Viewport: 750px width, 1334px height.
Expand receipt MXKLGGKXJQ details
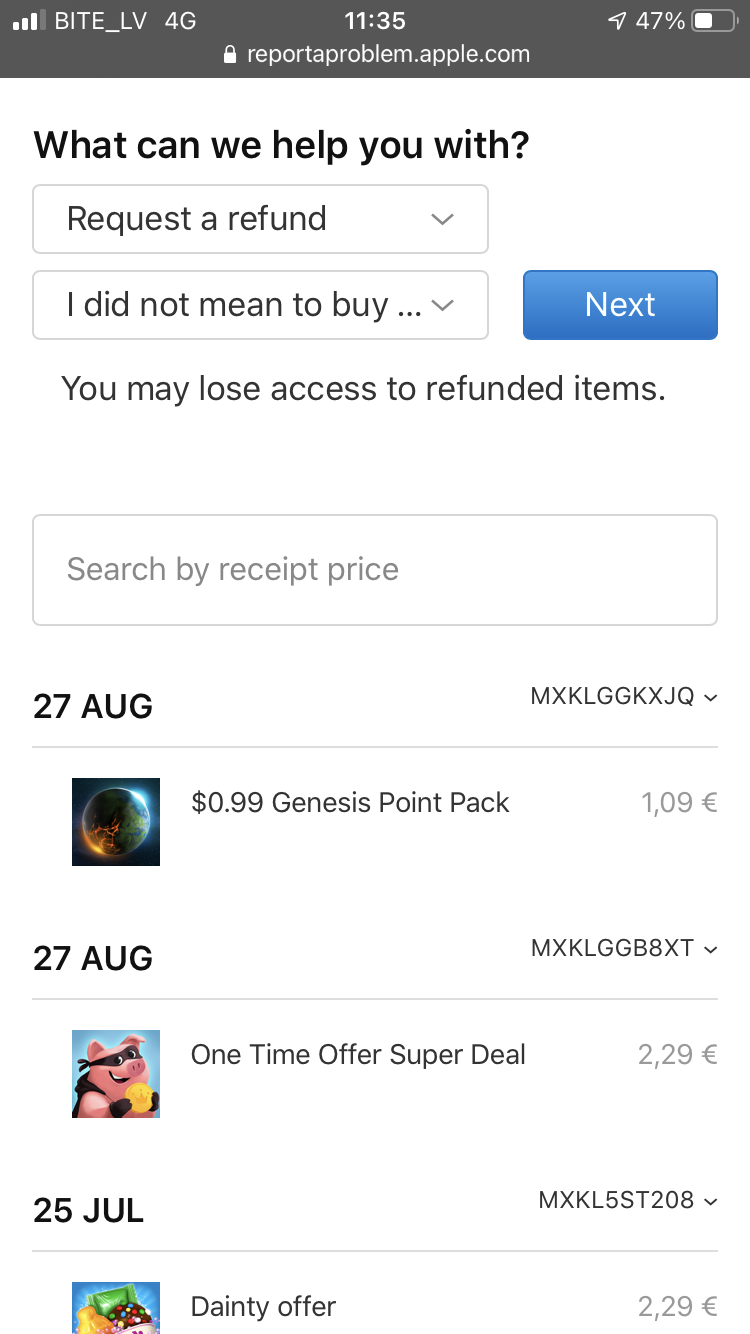point(624,697)
